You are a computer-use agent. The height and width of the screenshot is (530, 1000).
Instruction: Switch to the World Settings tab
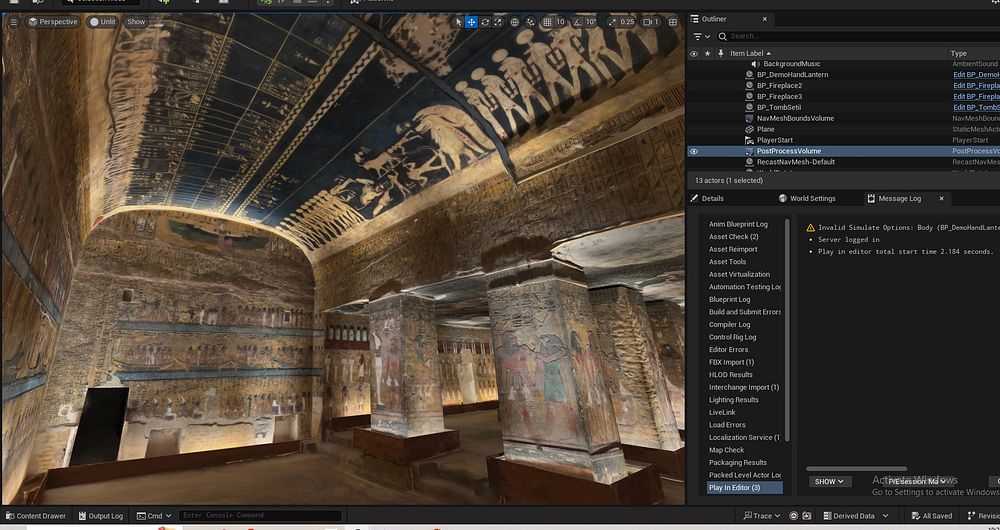click(807, 198)
